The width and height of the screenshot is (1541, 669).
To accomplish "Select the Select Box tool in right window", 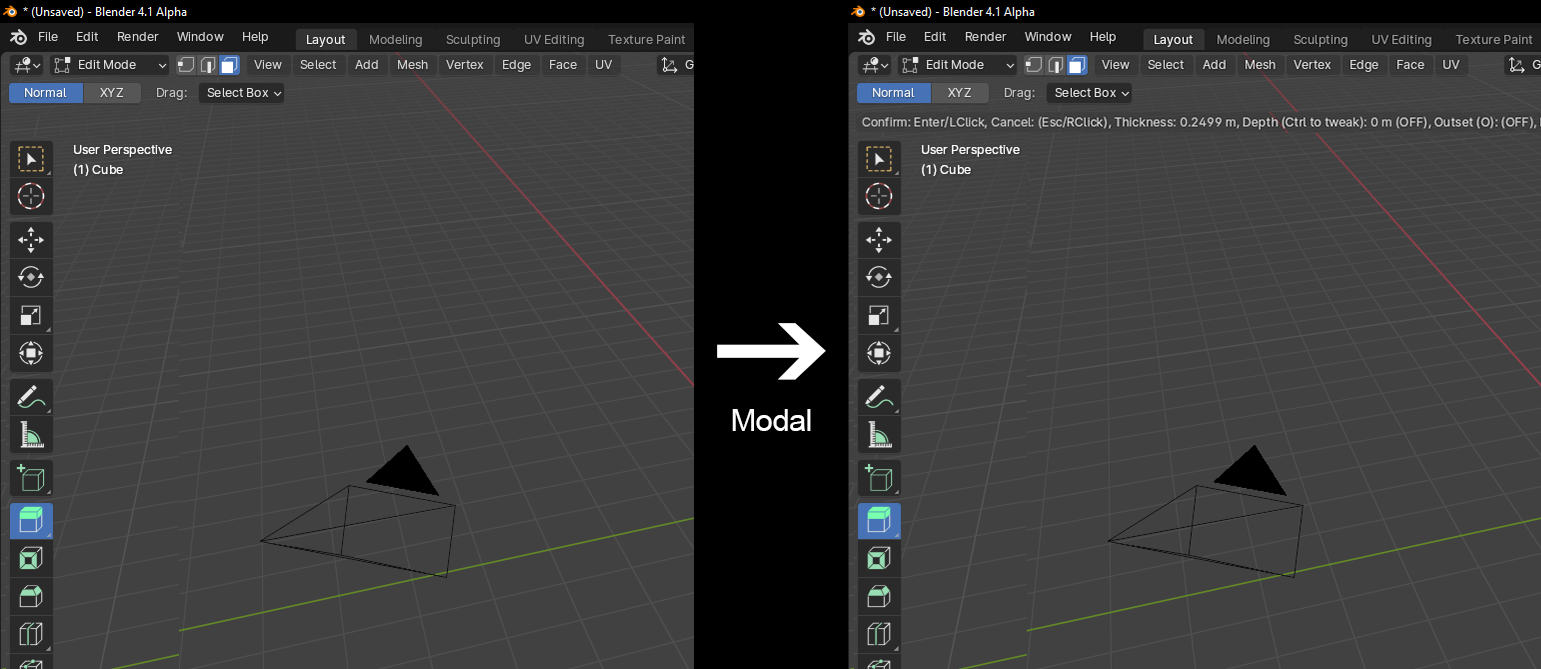I will (x=879, y=160).
